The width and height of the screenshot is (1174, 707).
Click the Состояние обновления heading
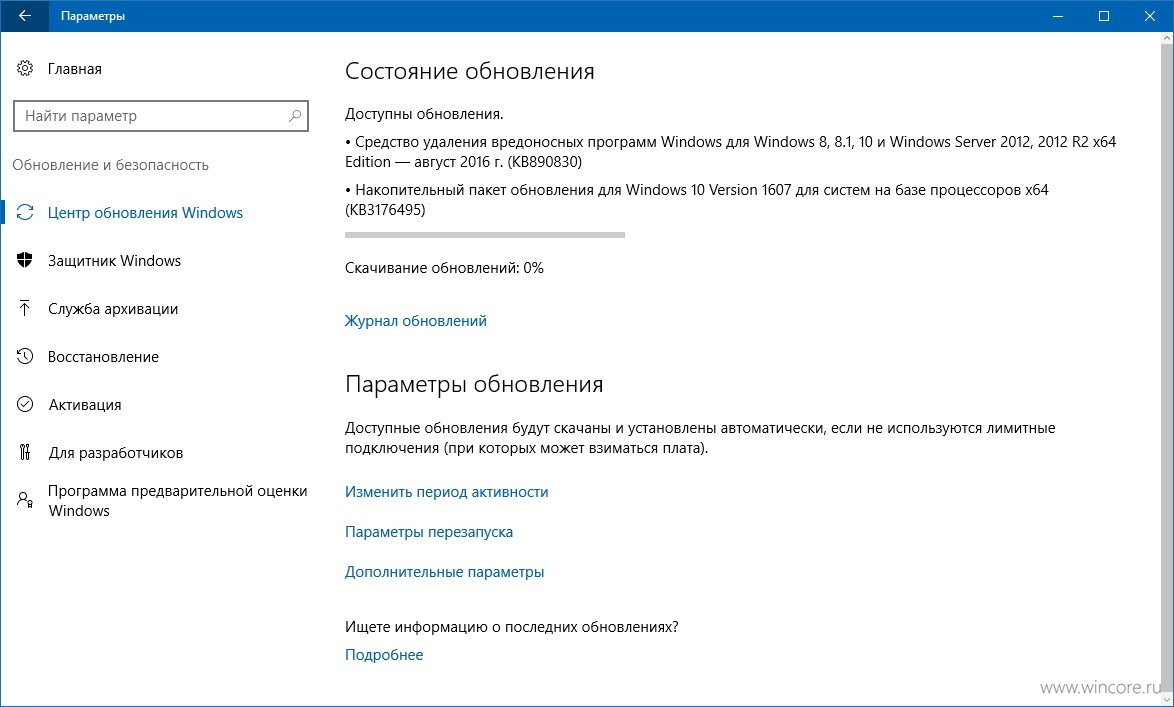click(469, 71)
